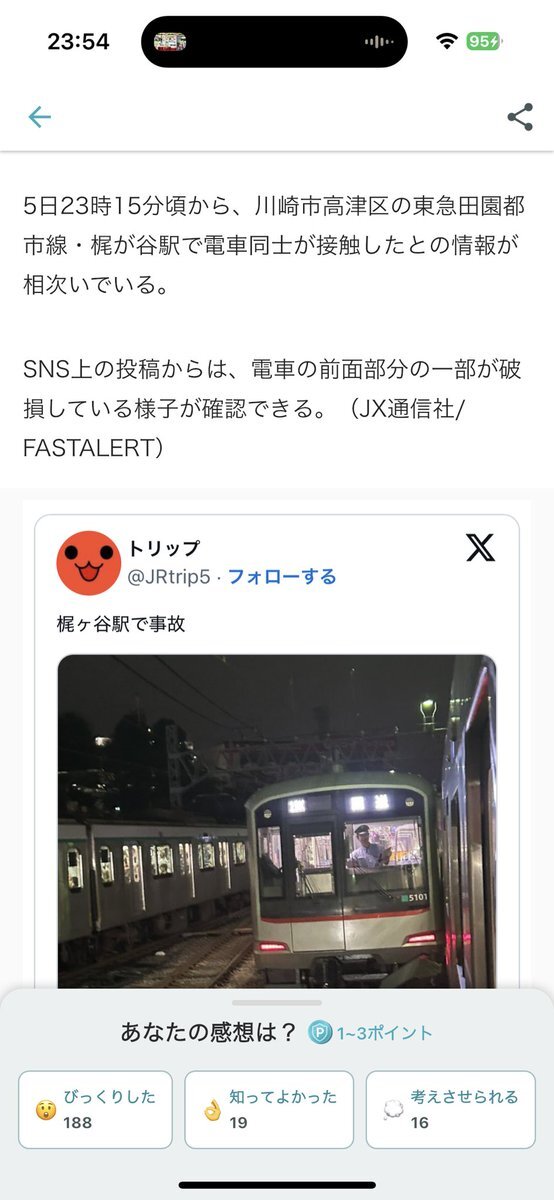Tap the Dynamic Island live activity thumbnail
554x1200 pixels.
170,41
